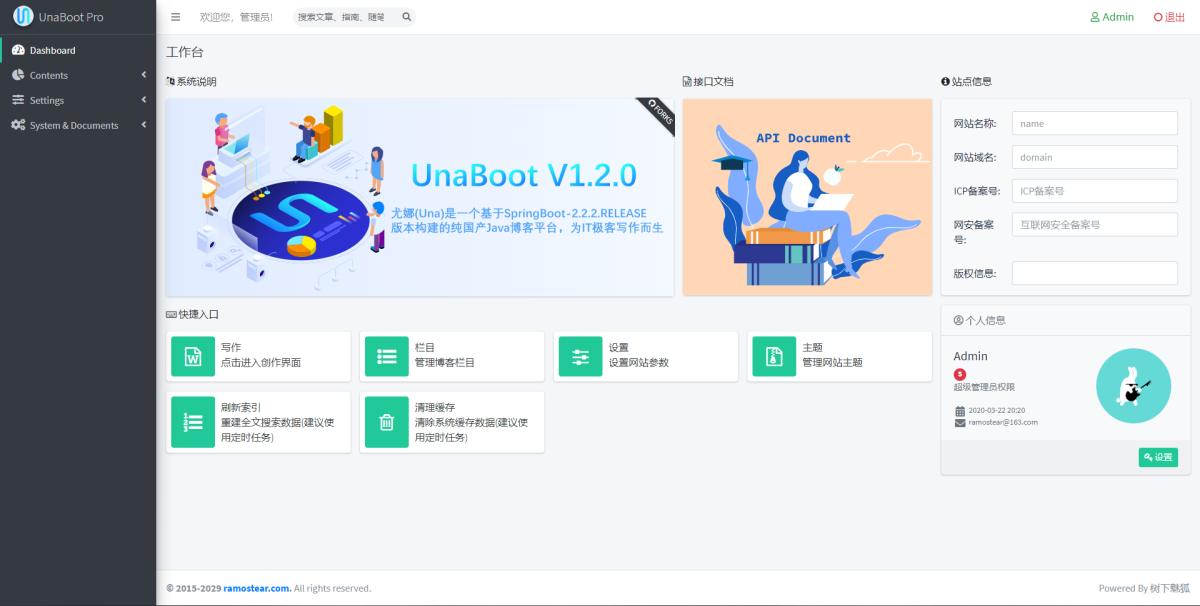Click the API Document banner image
This screenshot has height=606, width=1200.
(x=807, y=196)
